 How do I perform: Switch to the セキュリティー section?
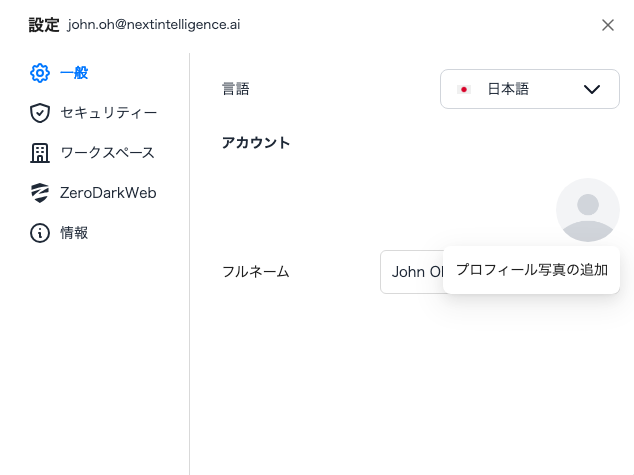tap(108, 113)
